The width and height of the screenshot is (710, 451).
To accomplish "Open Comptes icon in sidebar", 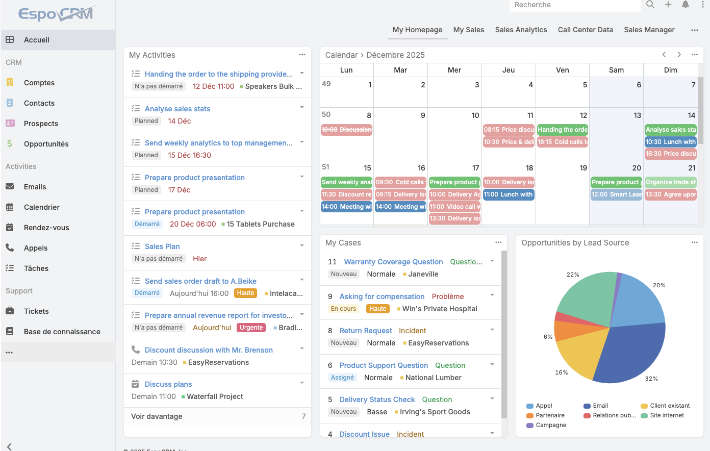I will (10, 82).
